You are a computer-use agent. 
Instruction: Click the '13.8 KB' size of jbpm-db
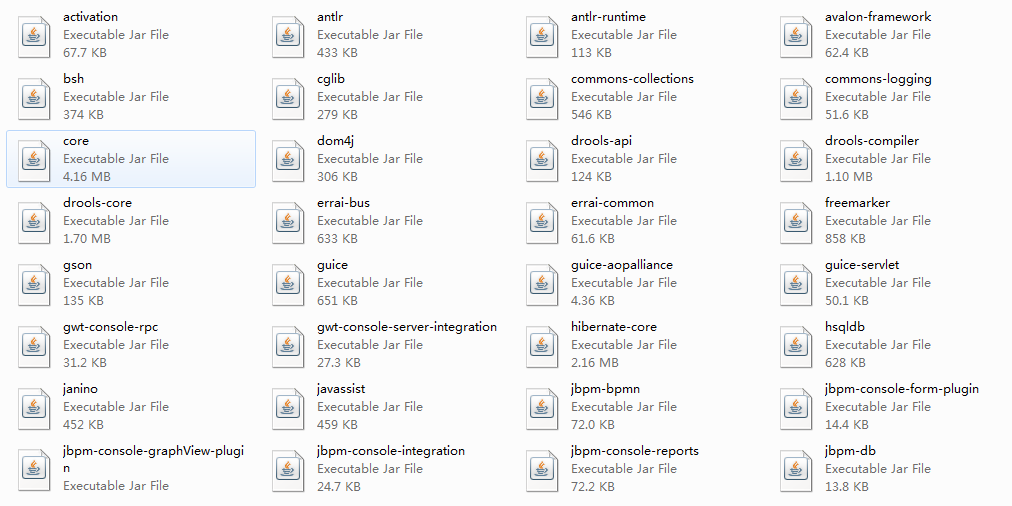click(846, 486)
